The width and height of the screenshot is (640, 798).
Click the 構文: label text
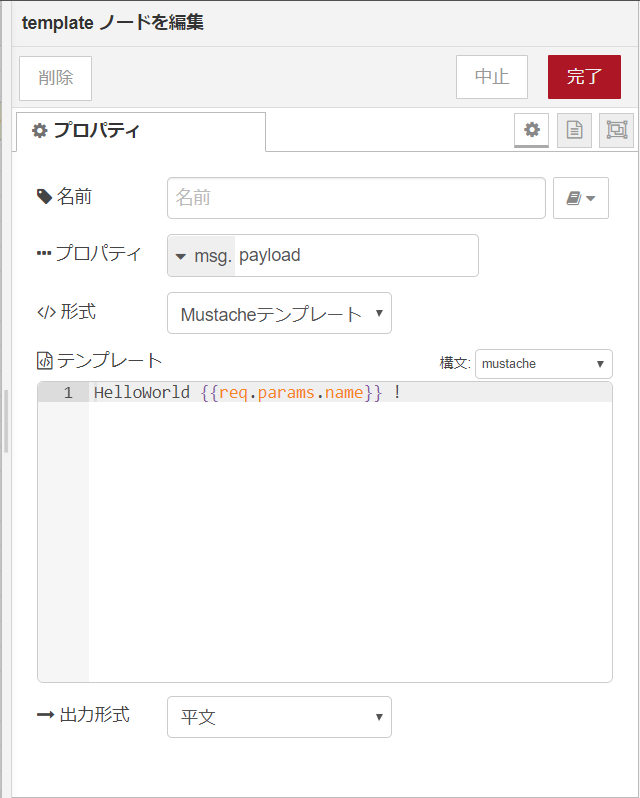(455, 363)
